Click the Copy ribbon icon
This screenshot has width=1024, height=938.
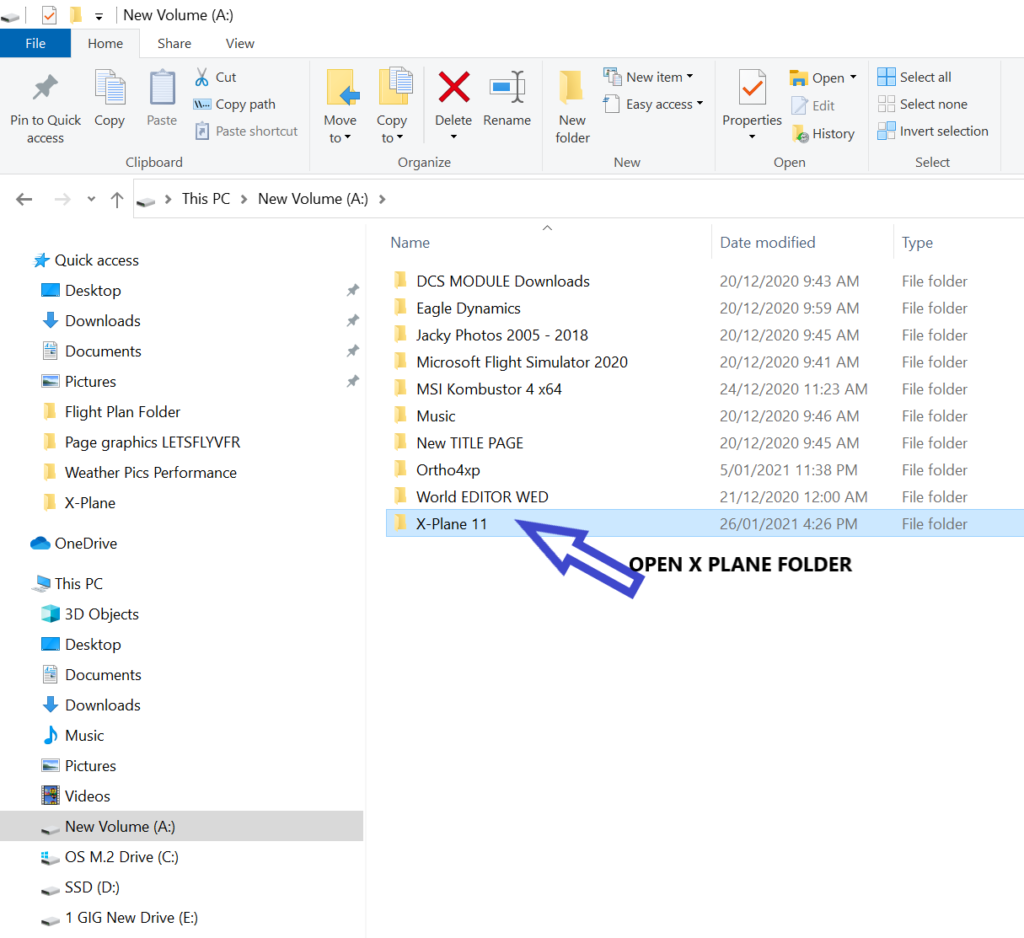pos(110,88)
